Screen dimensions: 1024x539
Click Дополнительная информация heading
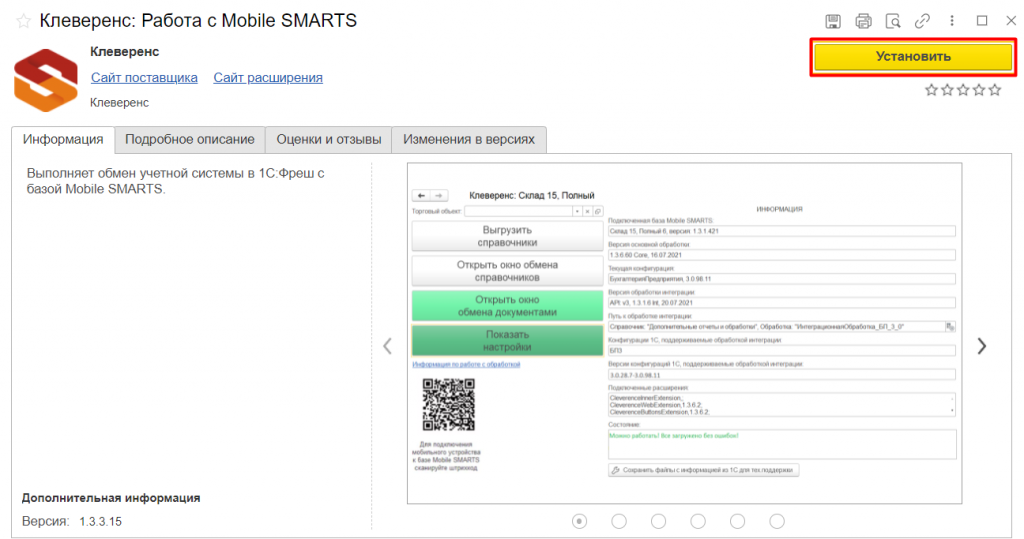(111, 498)
